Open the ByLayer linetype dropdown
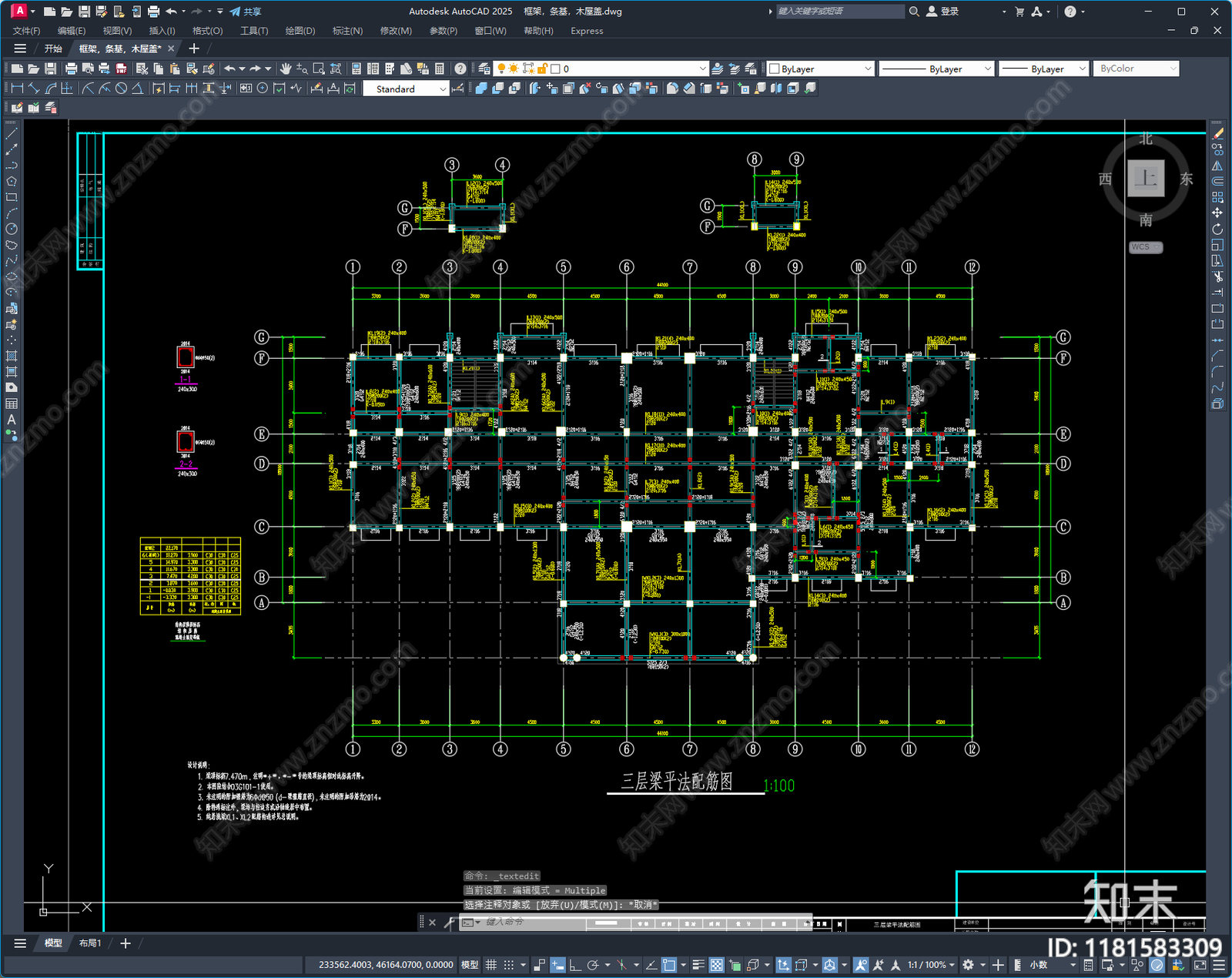 987,69
